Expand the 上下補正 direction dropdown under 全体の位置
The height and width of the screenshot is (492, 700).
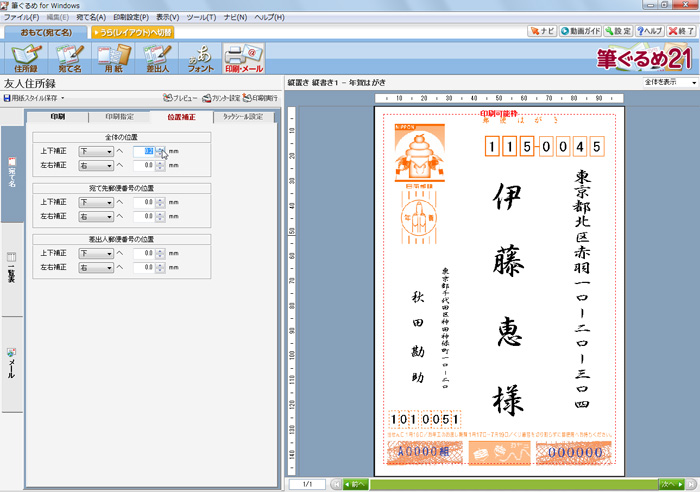(109, 151)
